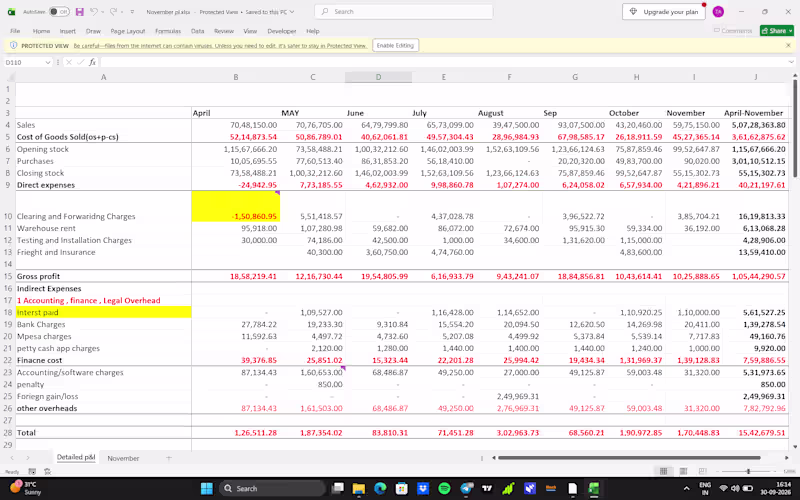Open the Page Layout ribbon tab
Image resolution: width=800 pixels, height=500 pixels.
(x=128, y=31)
